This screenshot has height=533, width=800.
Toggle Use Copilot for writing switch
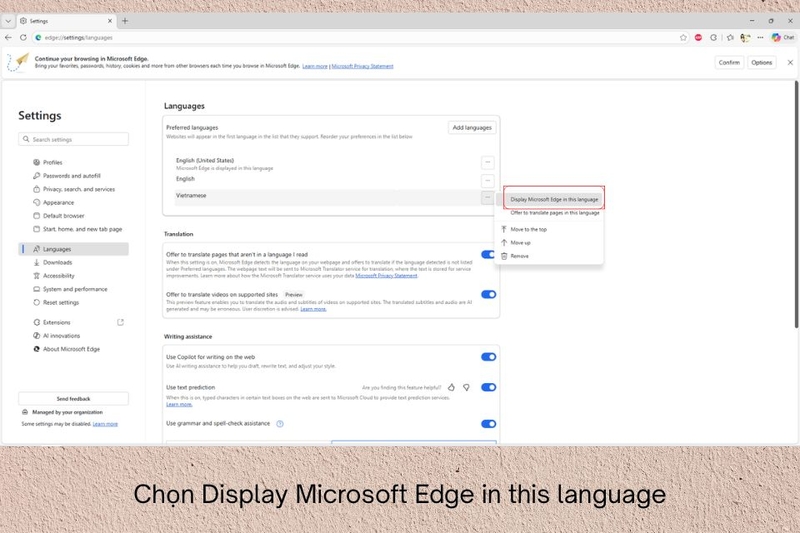pyautogui.click(x=488, y=357)
